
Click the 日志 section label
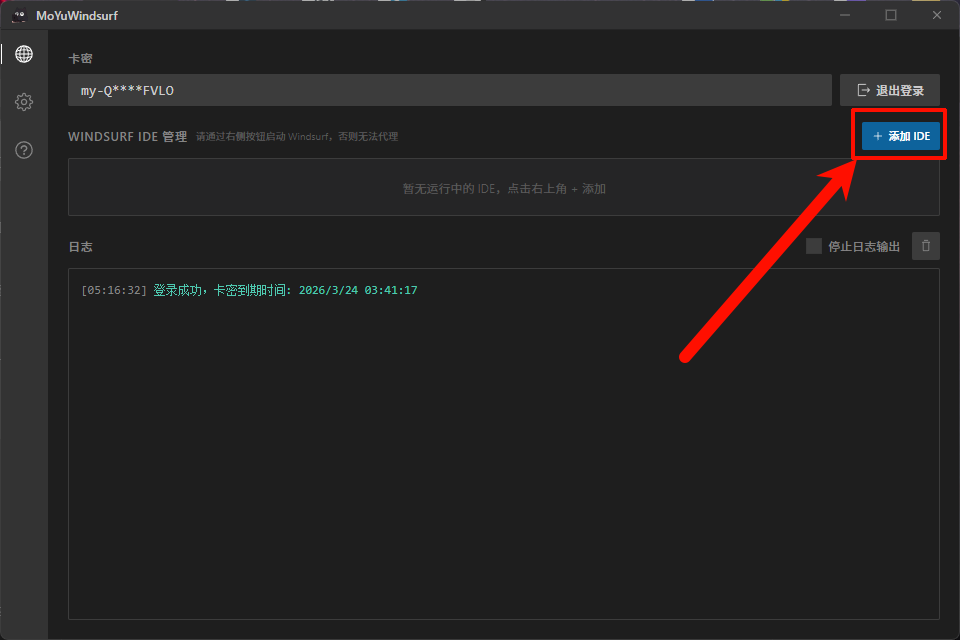(80, 247)
